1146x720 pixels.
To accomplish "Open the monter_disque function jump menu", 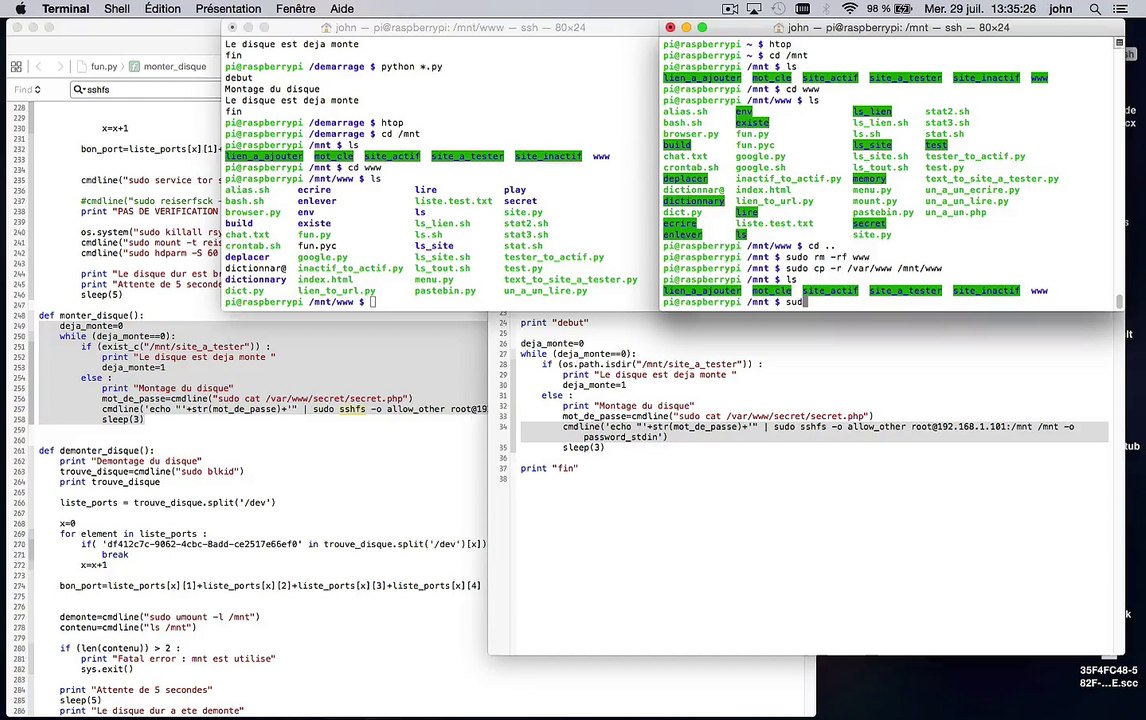I will point(174,67).
